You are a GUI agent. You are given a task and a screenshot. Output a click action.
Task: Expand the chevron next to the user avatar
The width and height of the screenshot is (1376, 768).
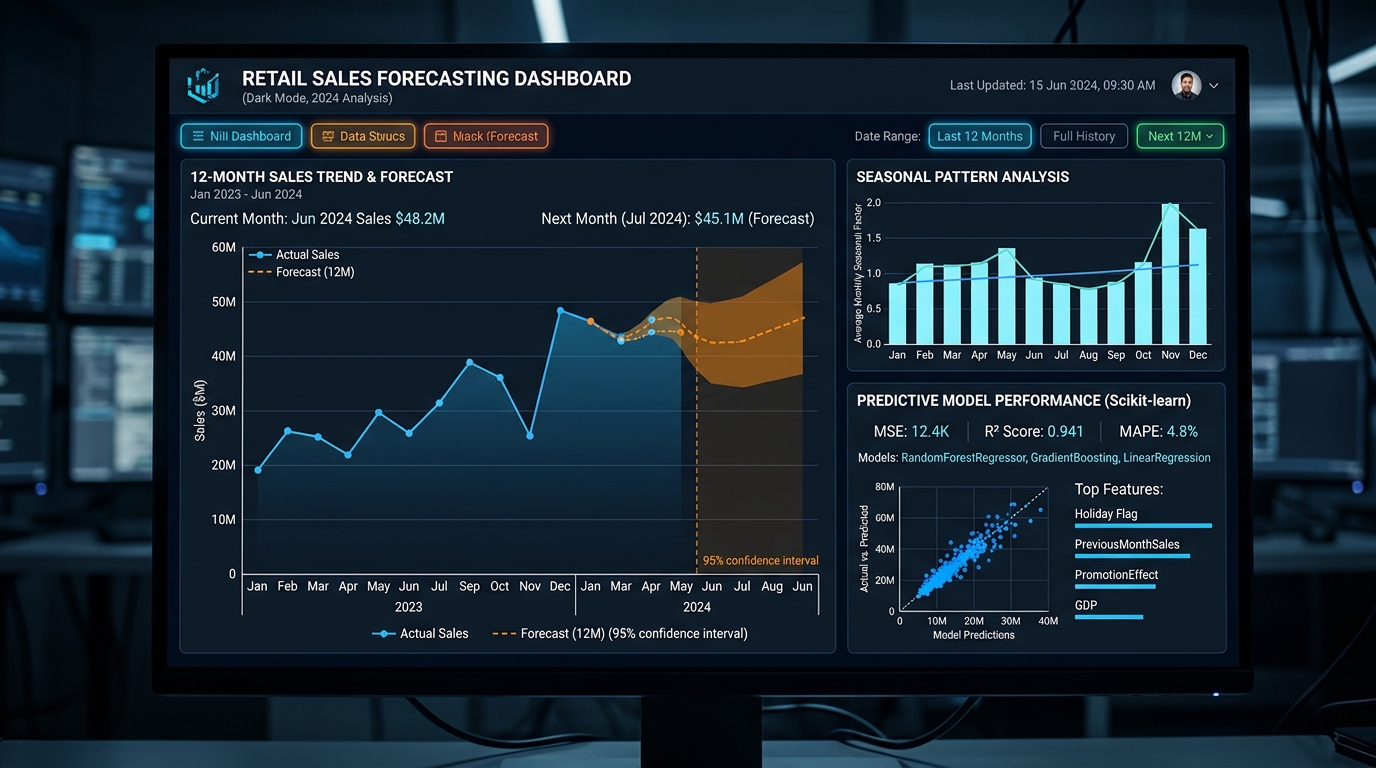1214,86
